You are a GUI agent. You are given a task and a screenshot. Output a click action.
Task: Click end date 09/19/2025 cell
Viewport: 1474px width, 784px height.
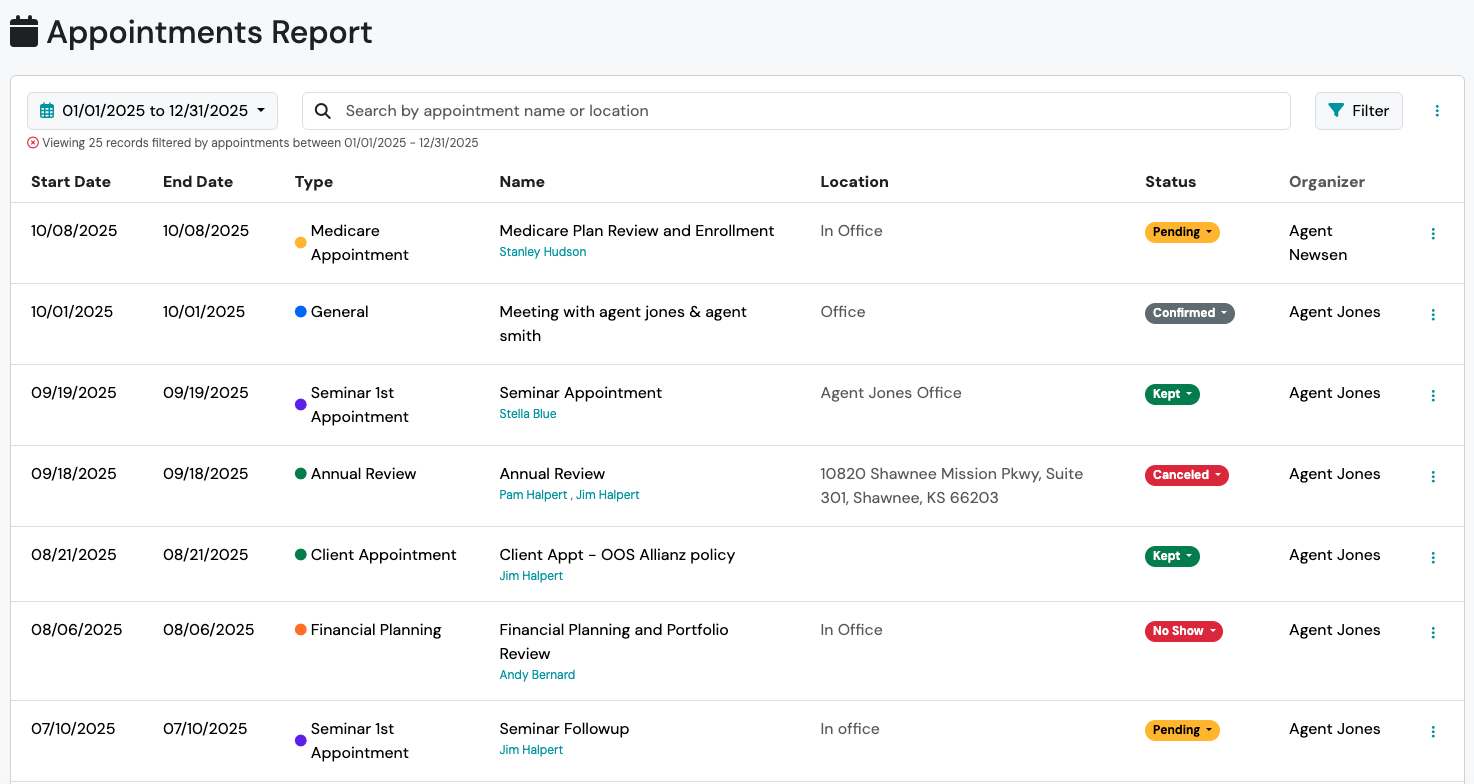(x=206, y=393)
